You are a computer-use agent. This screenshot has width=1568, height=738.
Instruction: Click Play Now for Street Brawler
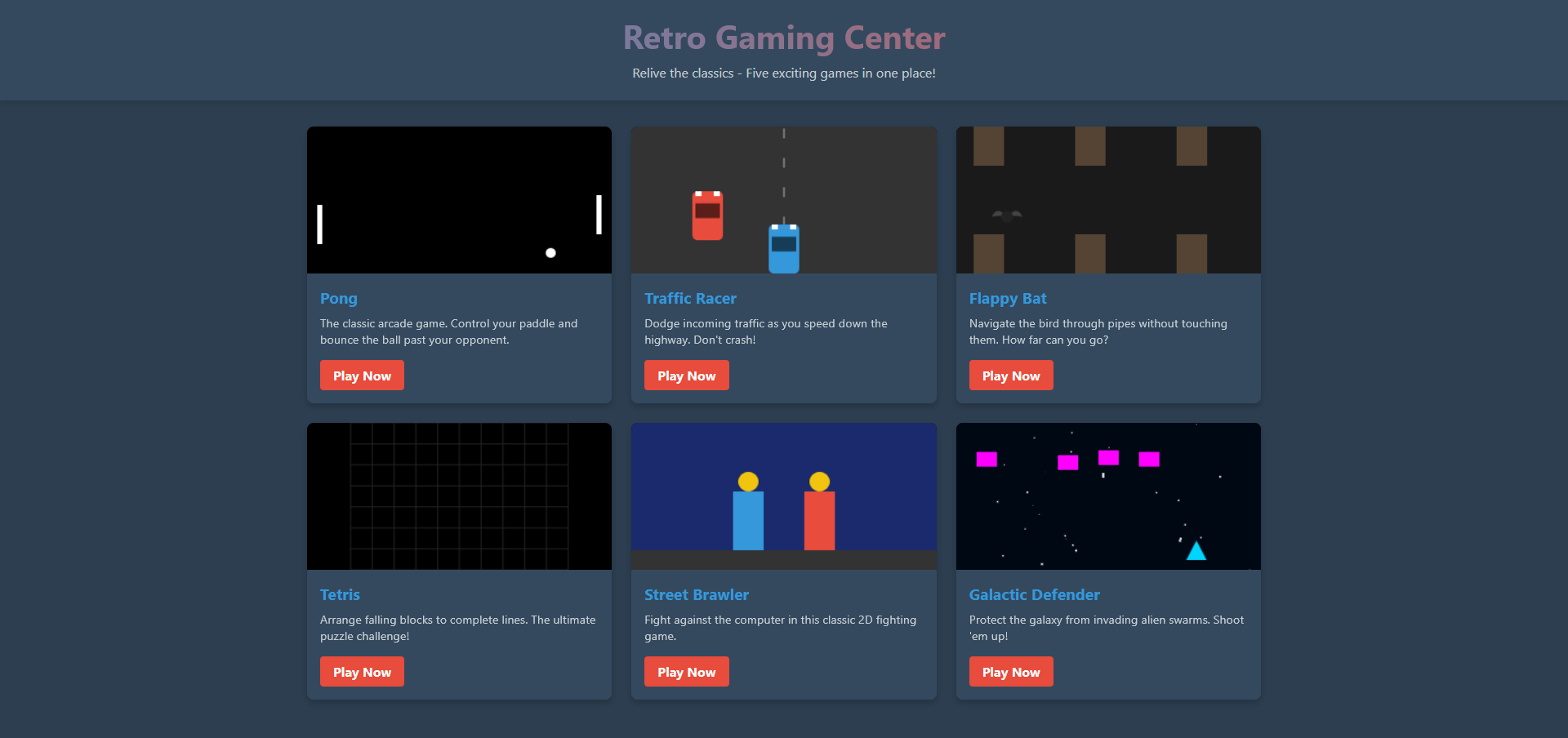(686, 671)
